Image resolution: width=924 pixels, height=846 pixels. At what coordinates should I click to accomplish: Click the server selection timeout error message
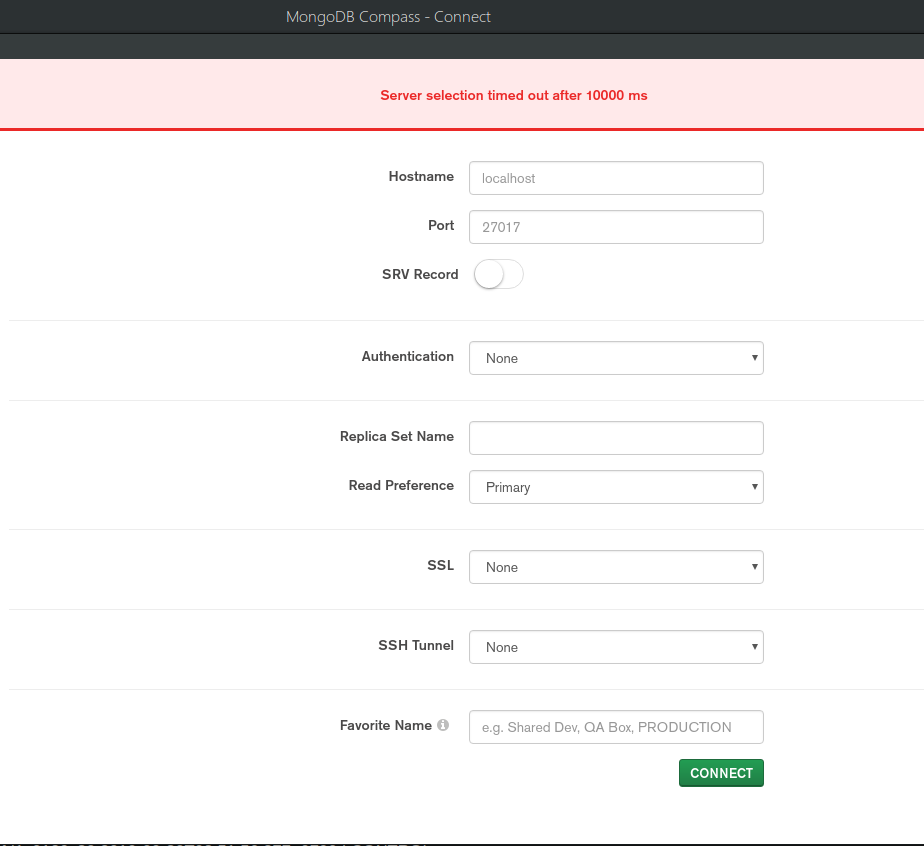pos(514,95)
